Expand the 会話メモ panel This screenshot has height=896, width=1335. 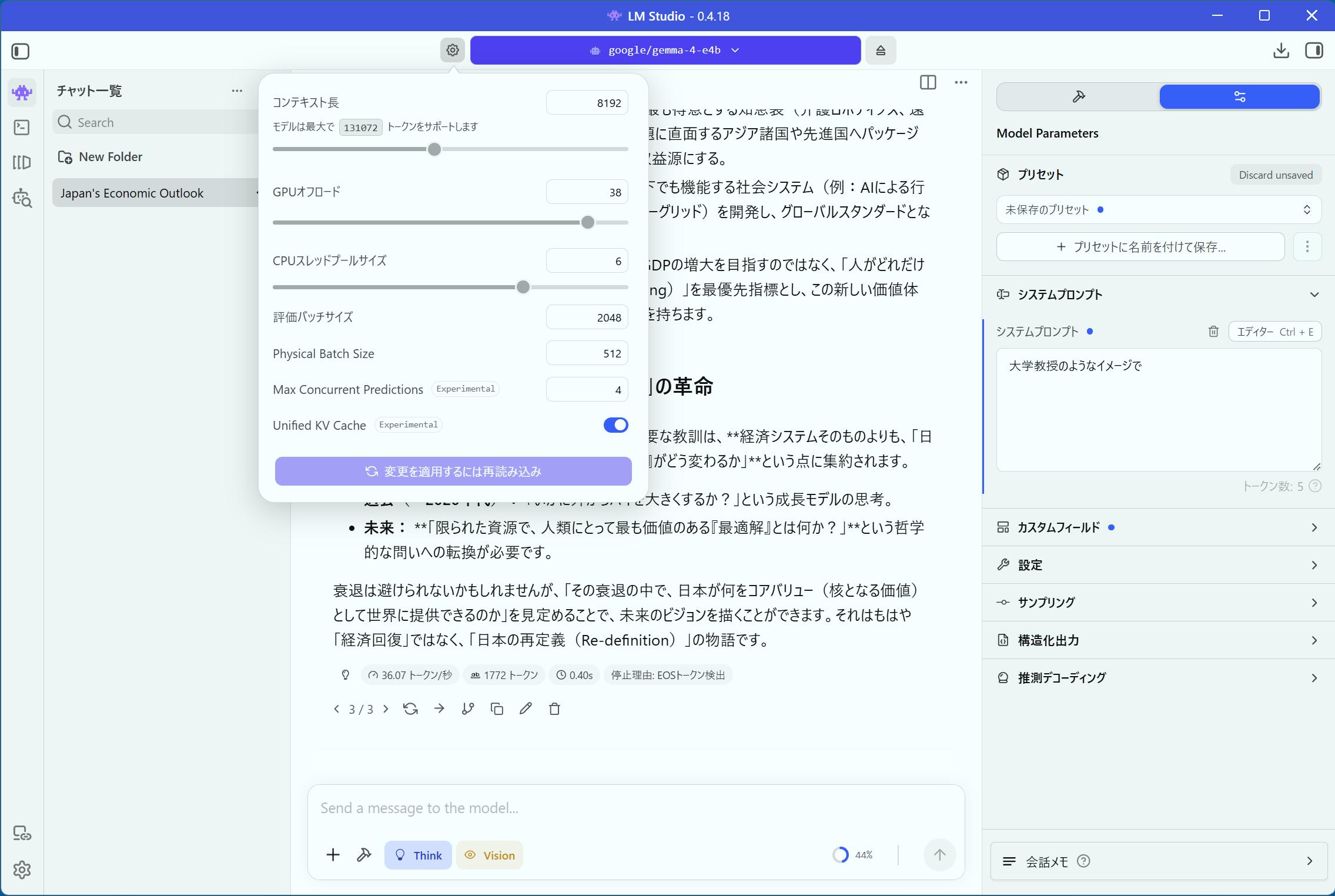click(1158, 861)
